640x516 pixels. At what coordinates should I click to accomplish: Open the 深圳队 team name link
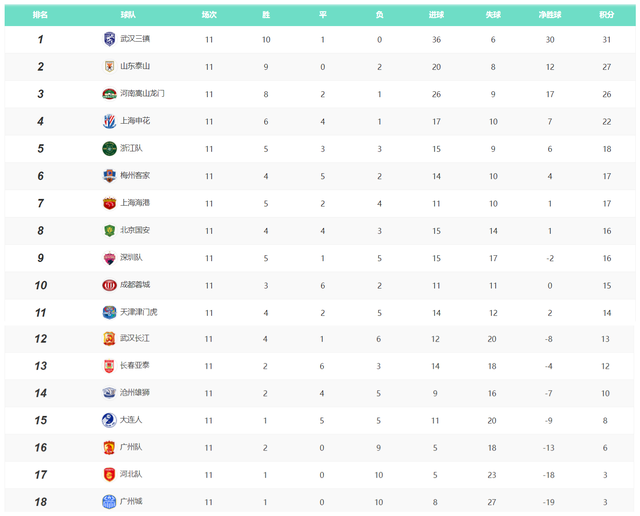tap(131, 257)
